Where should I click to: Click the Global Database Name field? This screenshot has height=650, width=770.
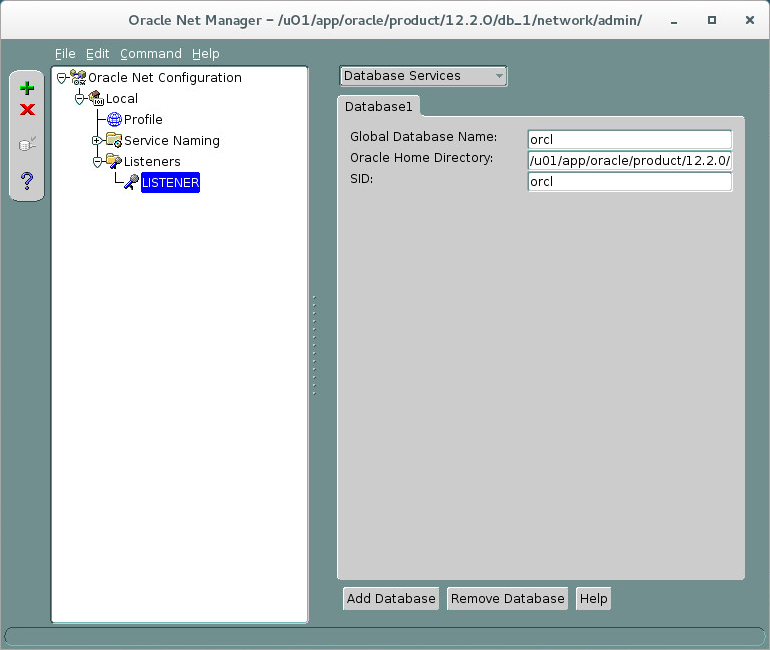click(630, 139)
